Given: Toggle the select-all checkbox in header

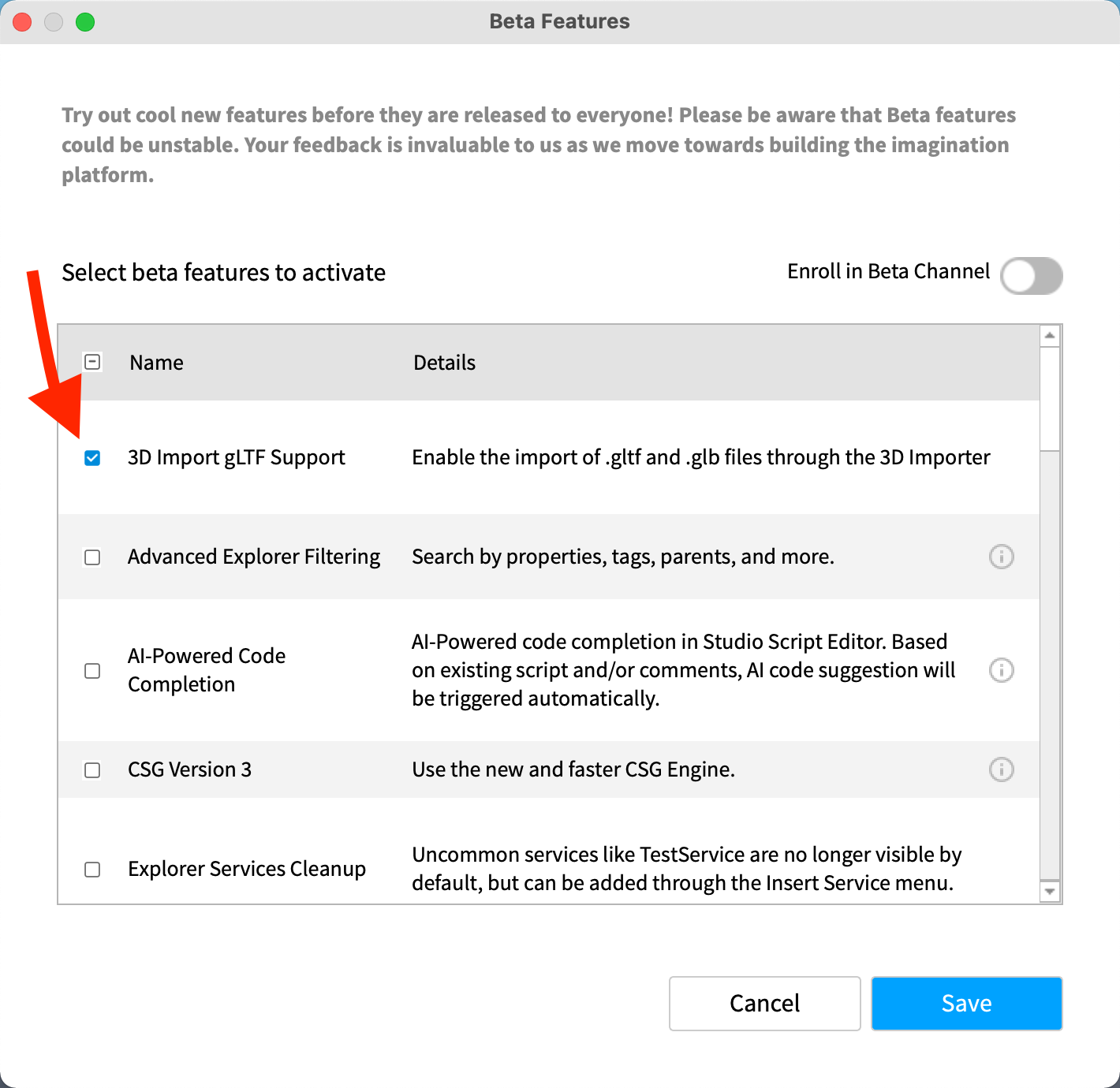Looking at the screenshot, I should tap(92, 363).
